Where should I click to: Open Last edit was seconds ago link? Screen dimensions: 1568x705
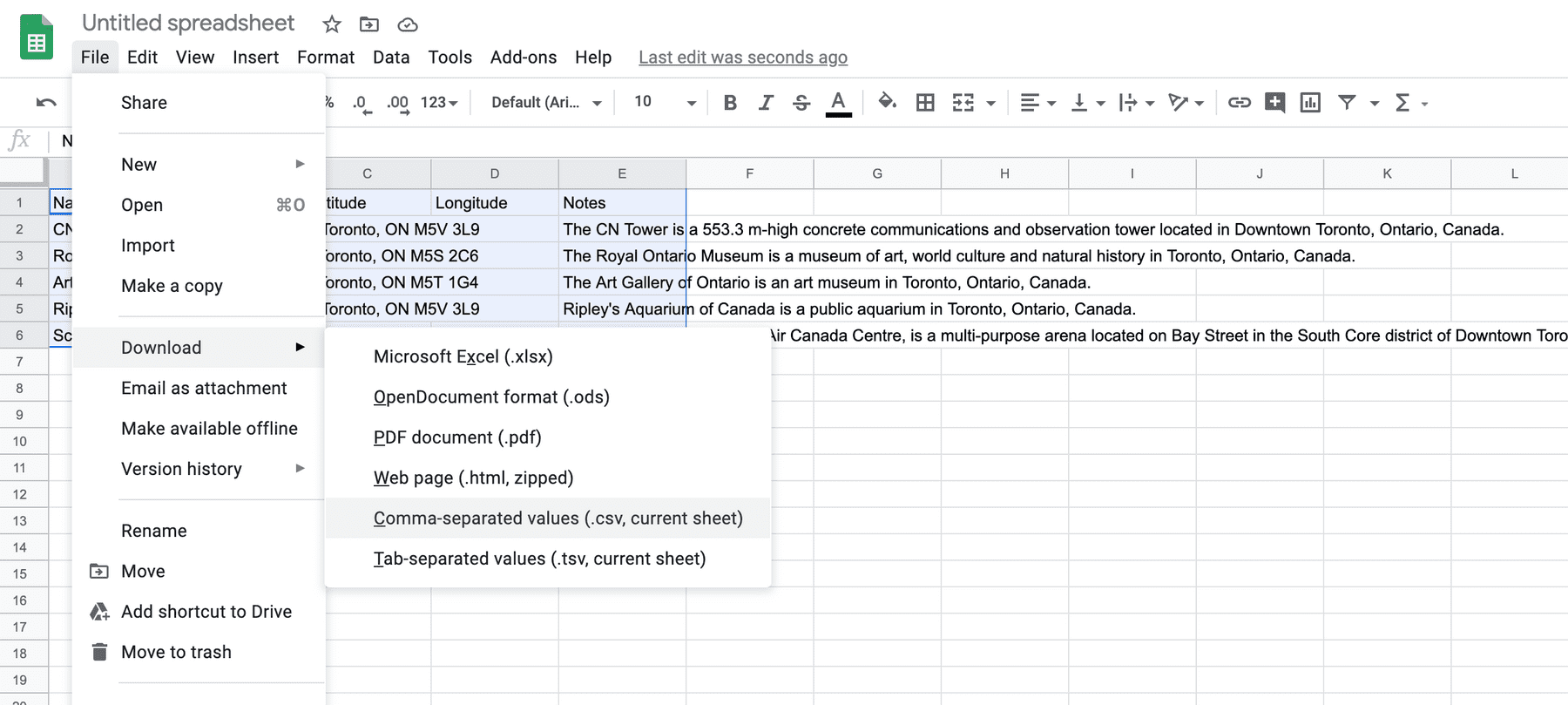point(743,58)
